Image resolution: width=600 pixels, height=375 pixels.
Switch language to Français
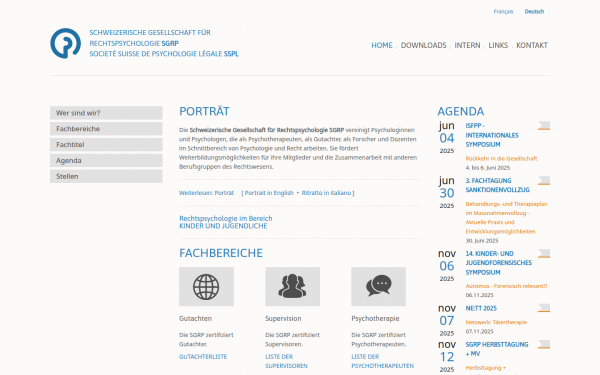[503, 11]
